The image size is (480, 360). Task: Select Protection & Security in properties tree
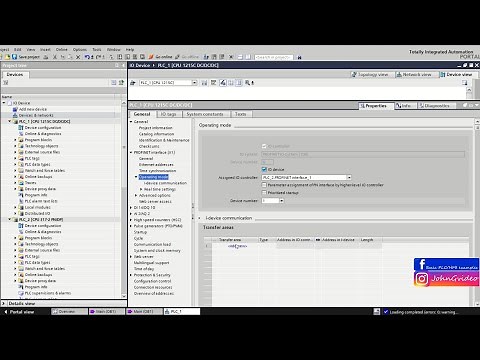tap(152, 275)
